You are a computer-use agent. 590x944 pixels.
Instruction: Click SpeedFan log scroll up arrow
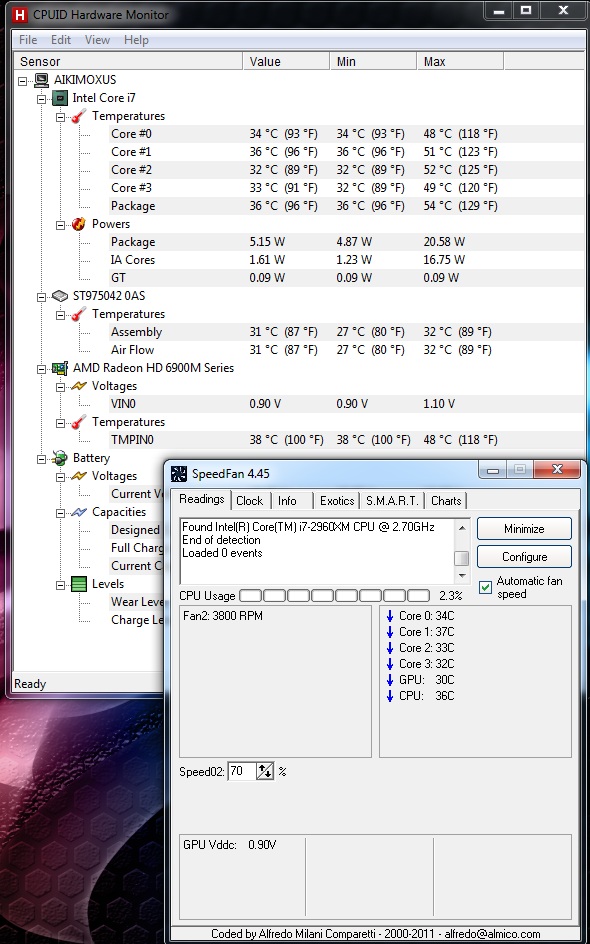coord(462,527)
